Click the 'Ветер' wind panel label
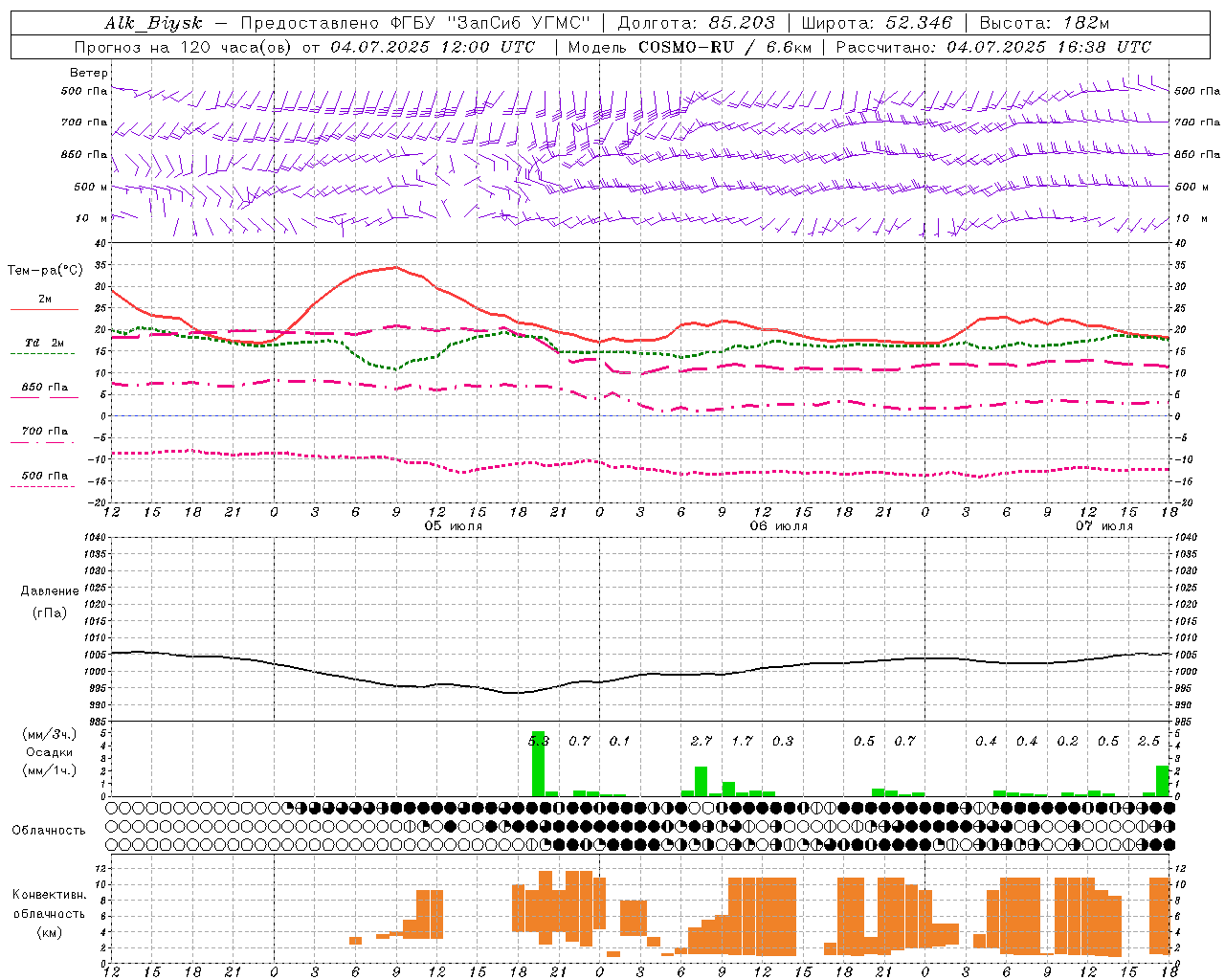 [x=89, y=73]
